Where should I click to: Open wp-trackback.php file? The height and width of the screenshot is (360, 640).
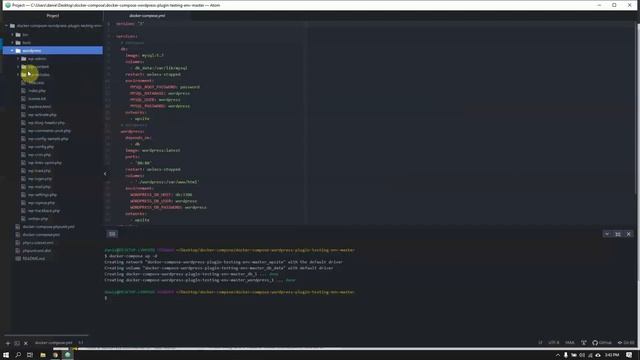(x=44, y=211)
